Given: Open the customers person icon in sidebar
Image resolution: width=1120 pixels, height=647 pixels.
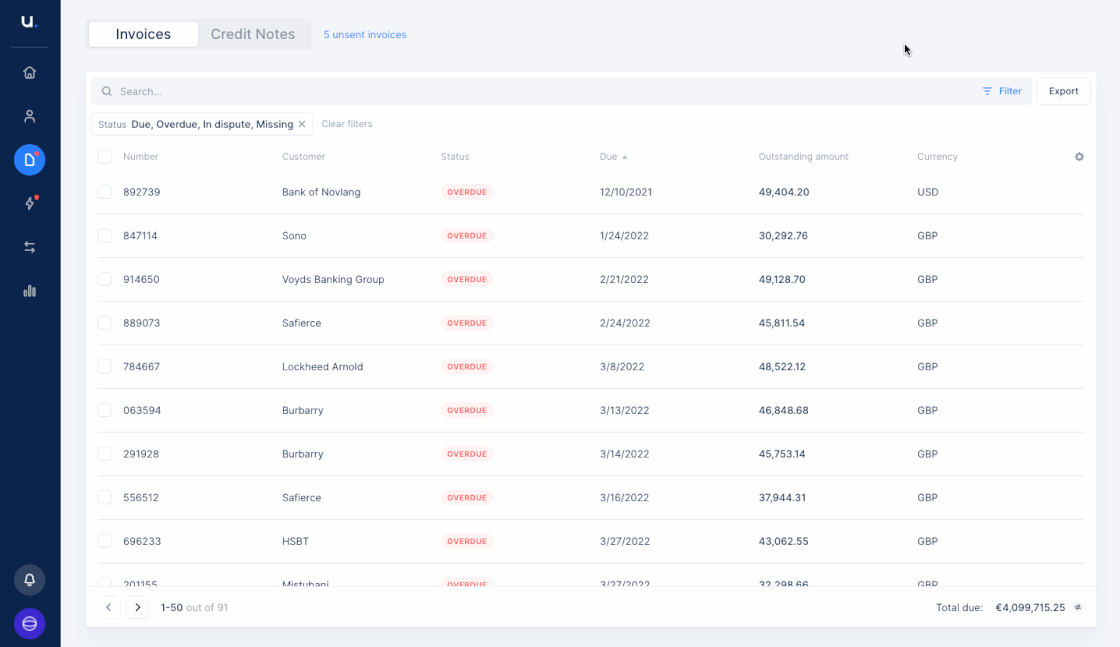Looking at the screenshot, I should coord(29,116).
